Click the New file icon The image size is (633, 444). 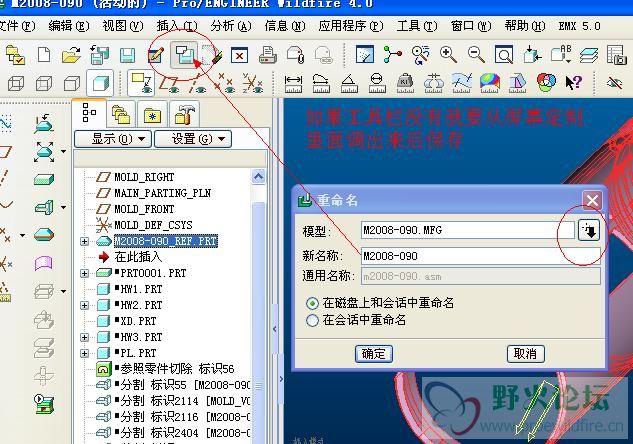point(44,54)
